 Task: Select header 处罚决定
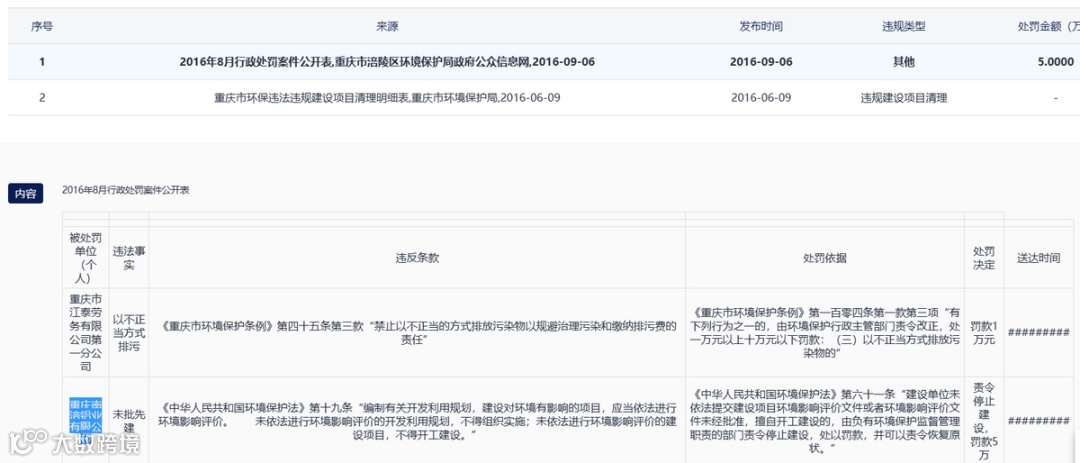984,258
